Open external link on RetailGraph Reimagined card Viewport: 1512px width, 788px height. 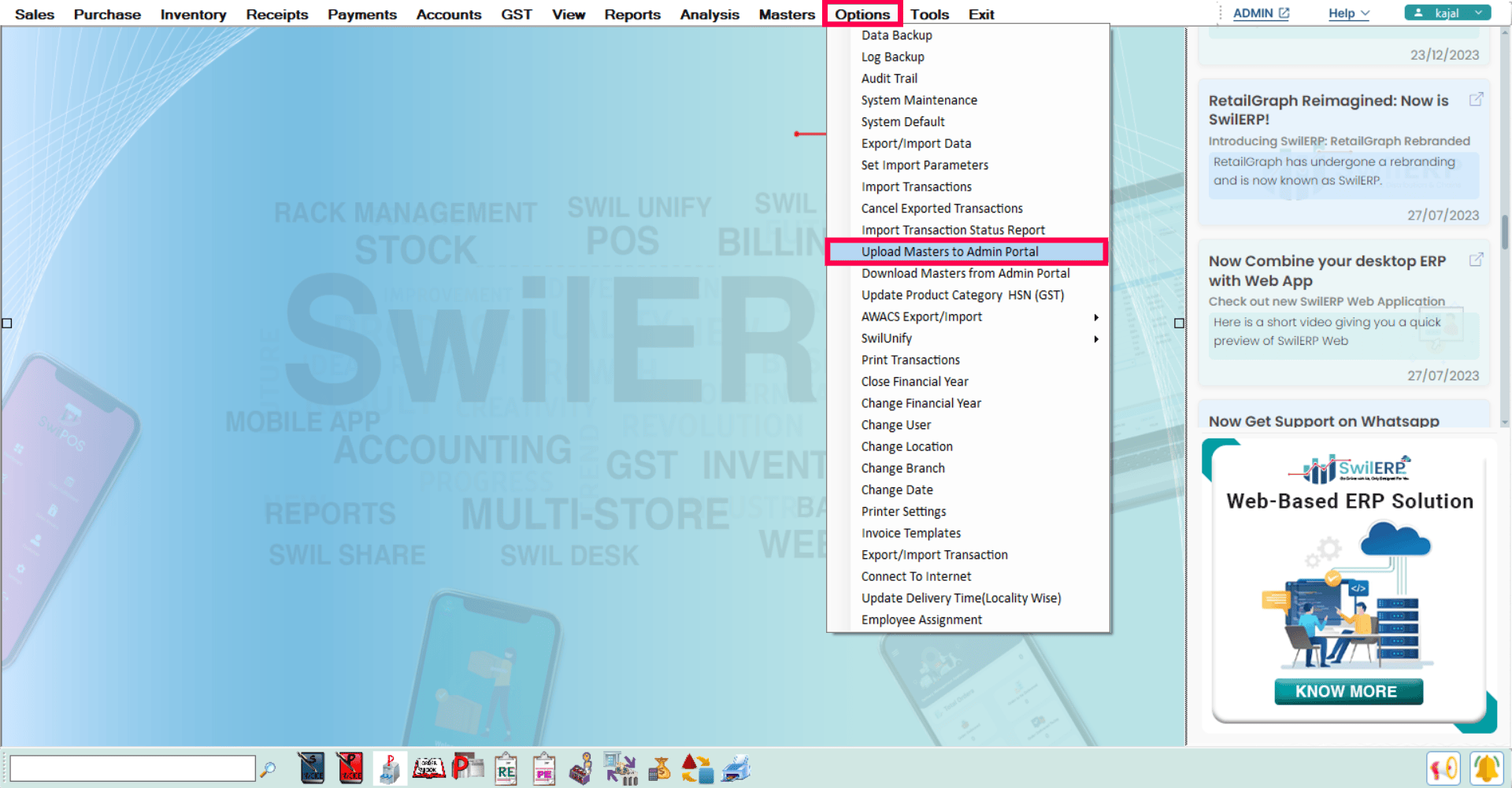click(x=1477, y=99)
